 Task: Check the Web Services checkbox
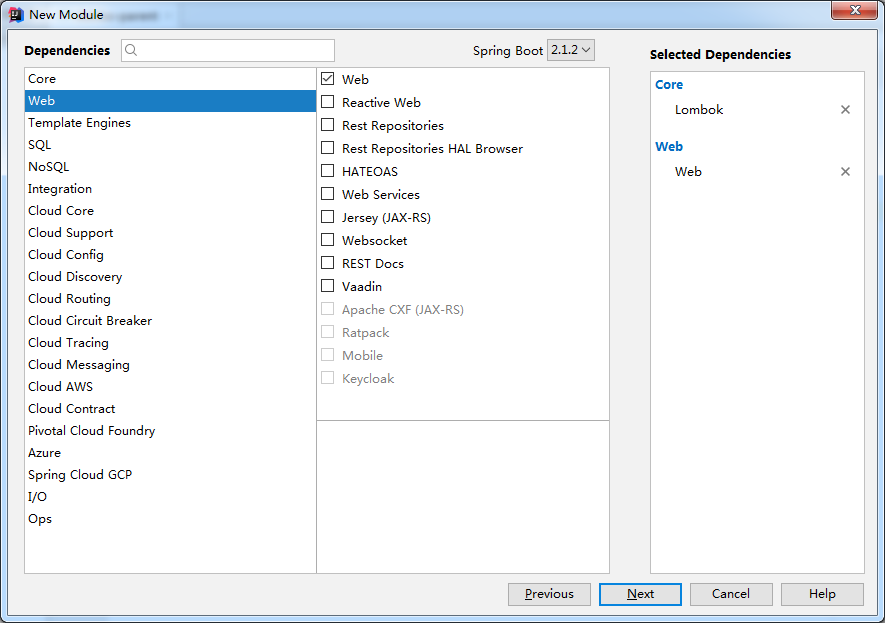(x=327, y=194)
